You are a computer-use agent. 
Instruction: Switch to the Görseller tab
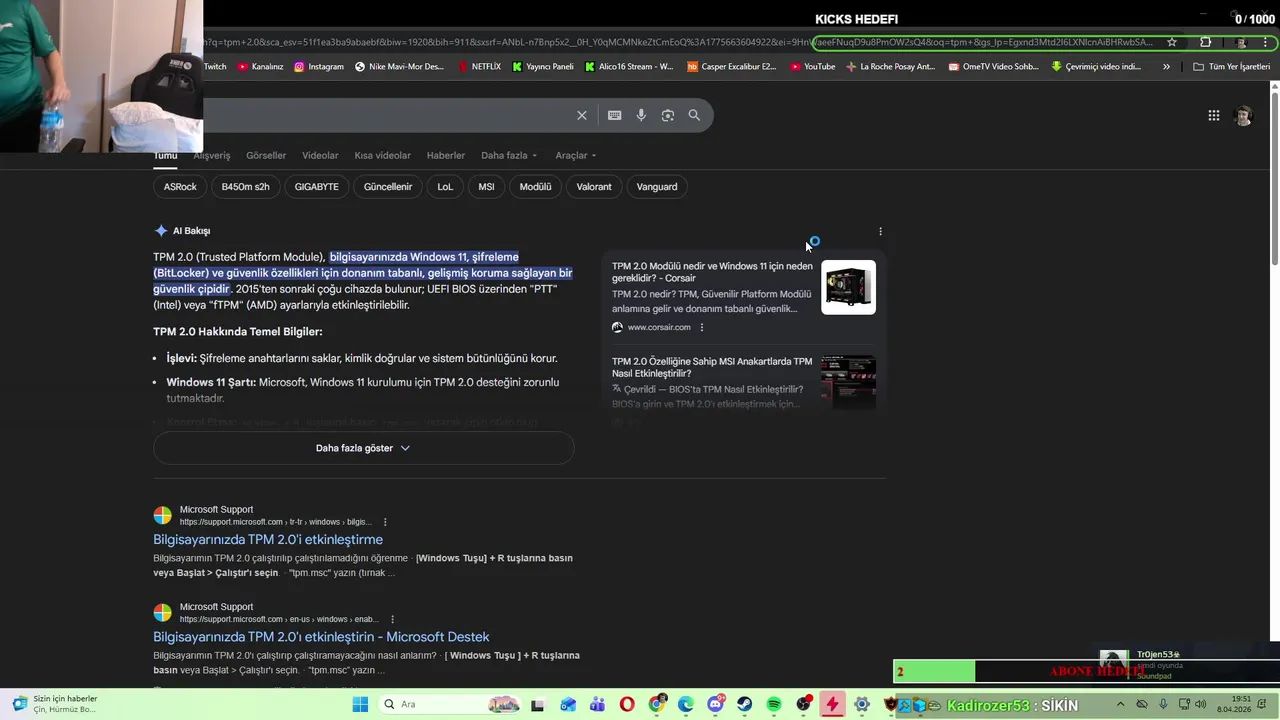point(266,155)
